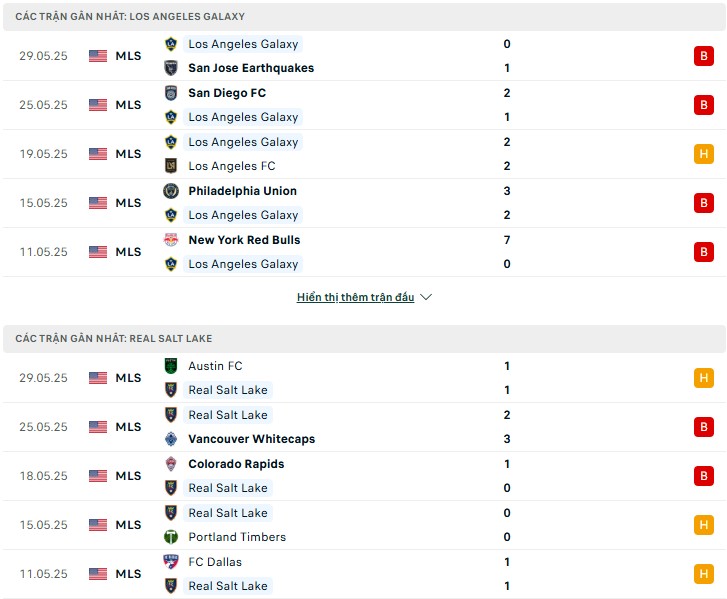Click the New York Red Bulls logo

tap(171, 240)
